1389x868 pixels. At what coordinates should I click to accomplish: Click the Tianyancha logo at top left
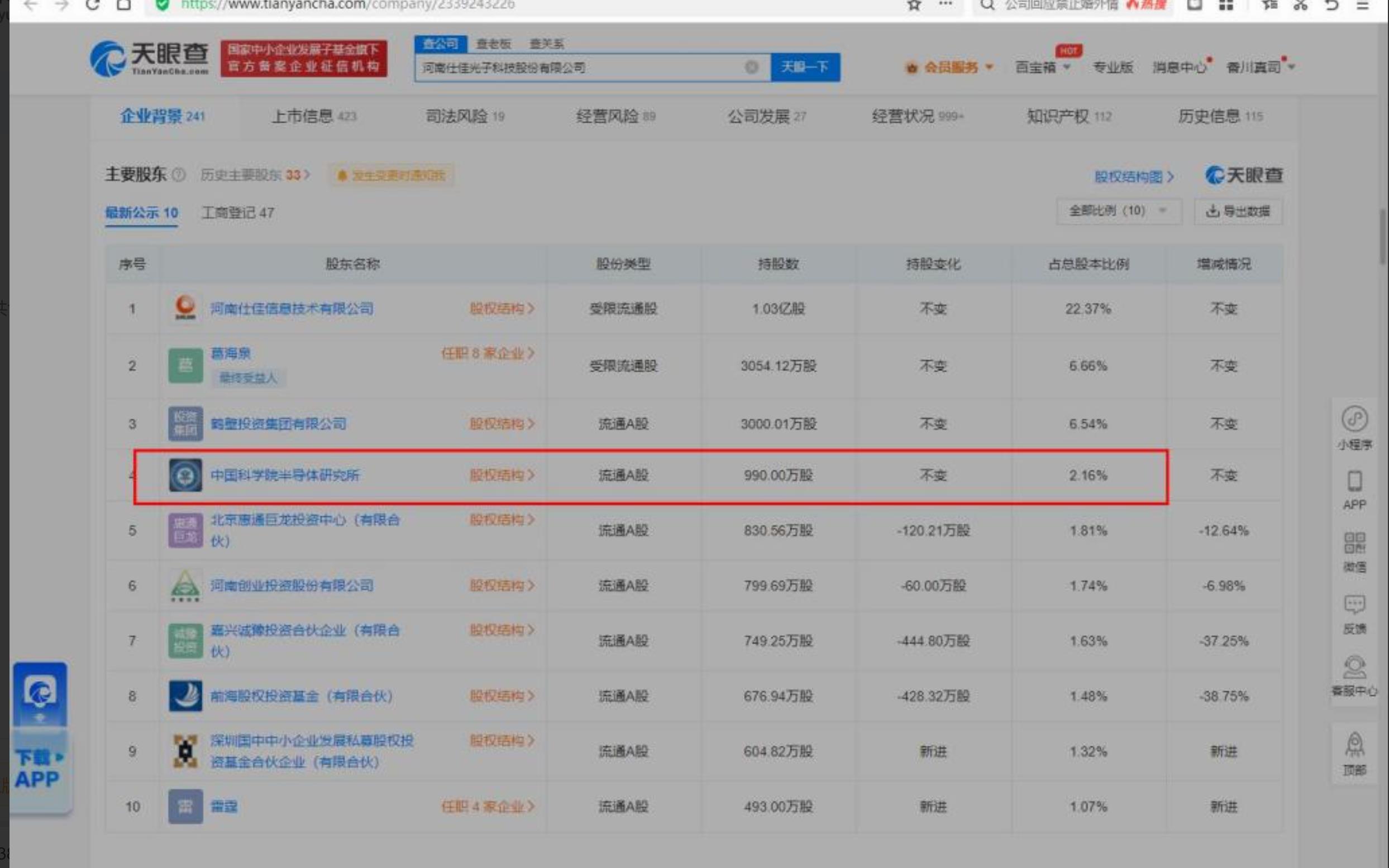tap(149, 59)
